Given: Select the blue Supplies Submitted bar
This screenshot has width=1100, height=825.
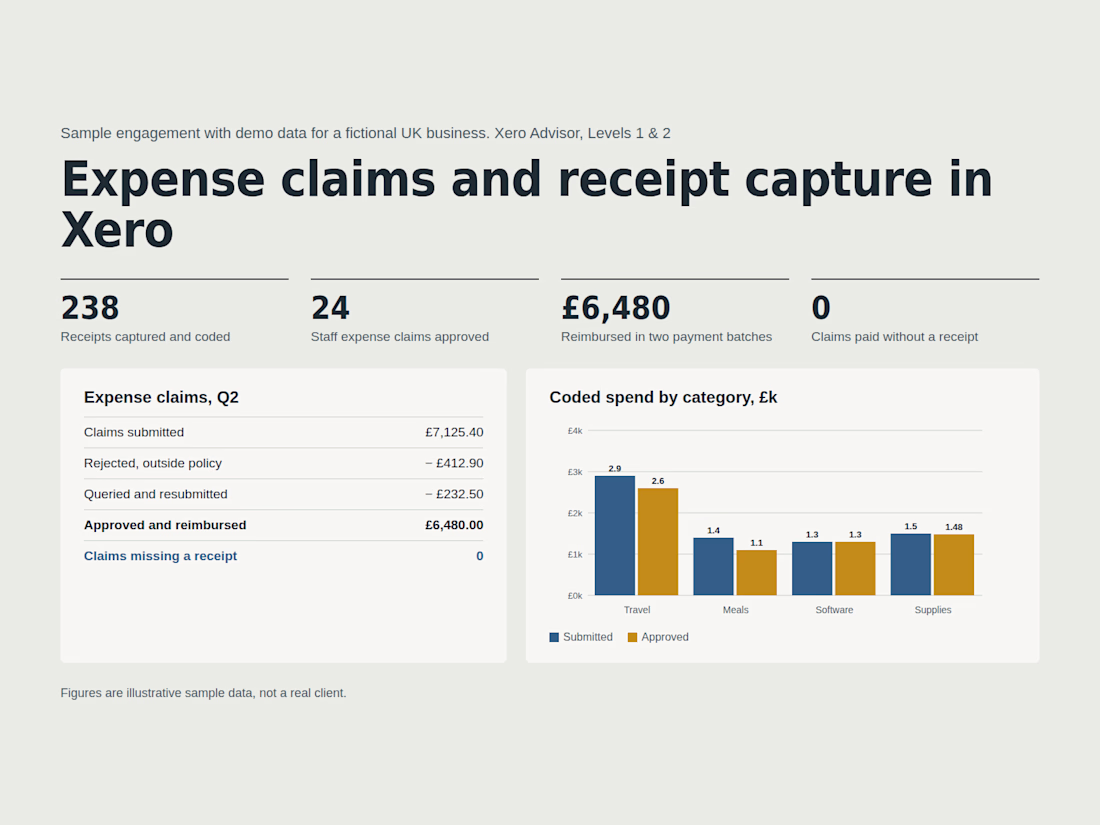Looking at the screenshot, I should pos(911,564).
